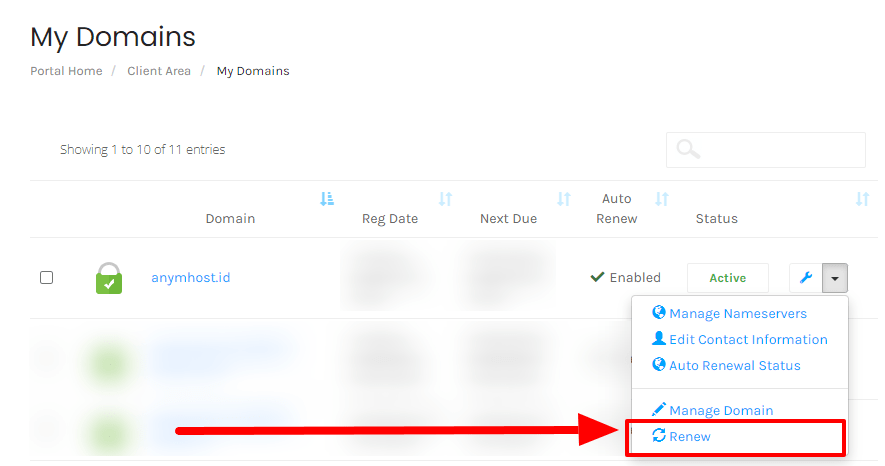Click the Active status badge
This screenshot has height=466, width=885.
[x=728, y=278]
